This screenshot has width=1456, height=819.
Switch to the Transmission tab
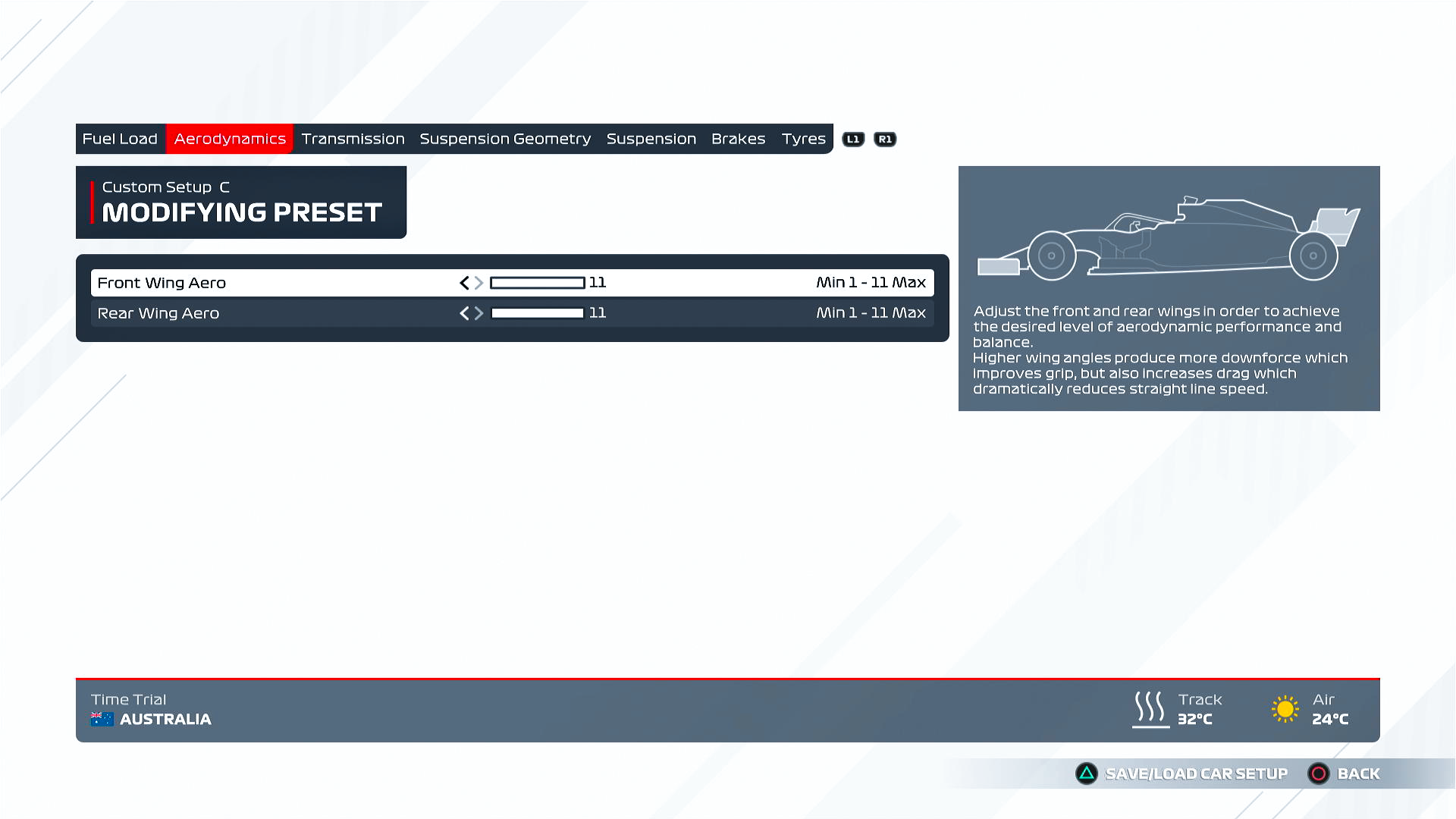pos(353,139)
